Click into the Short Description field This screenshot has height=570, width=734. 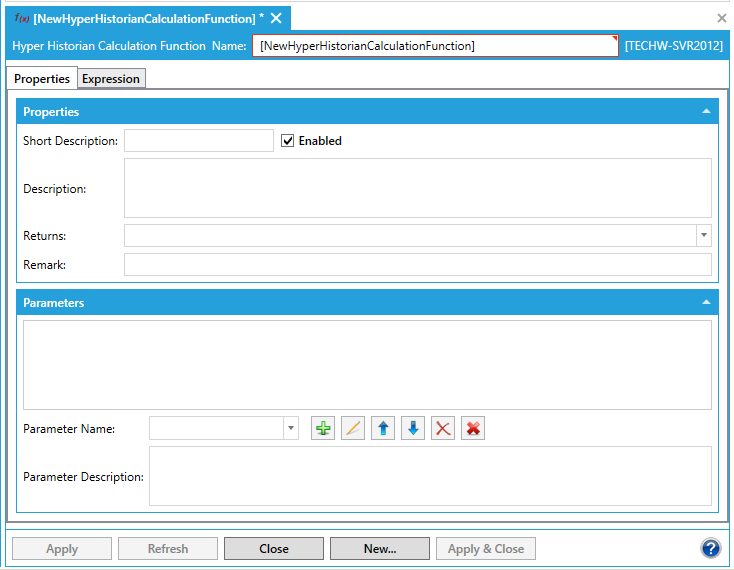[x=198, y=141]
